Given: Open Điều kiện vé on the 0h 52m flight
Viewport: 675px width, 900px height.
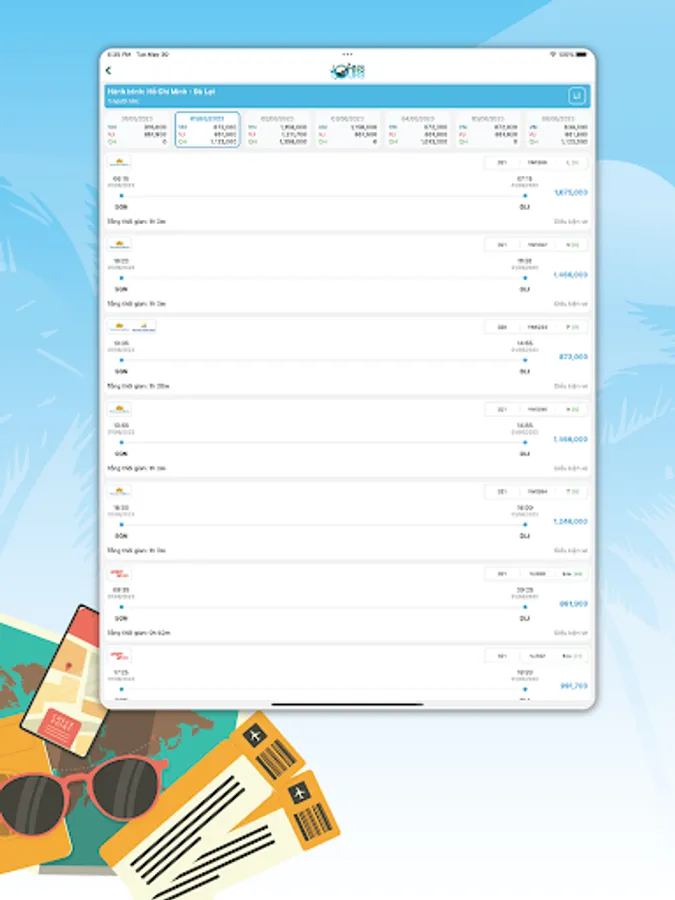Looking at the screenshot, I should click(x=571, y=633).
